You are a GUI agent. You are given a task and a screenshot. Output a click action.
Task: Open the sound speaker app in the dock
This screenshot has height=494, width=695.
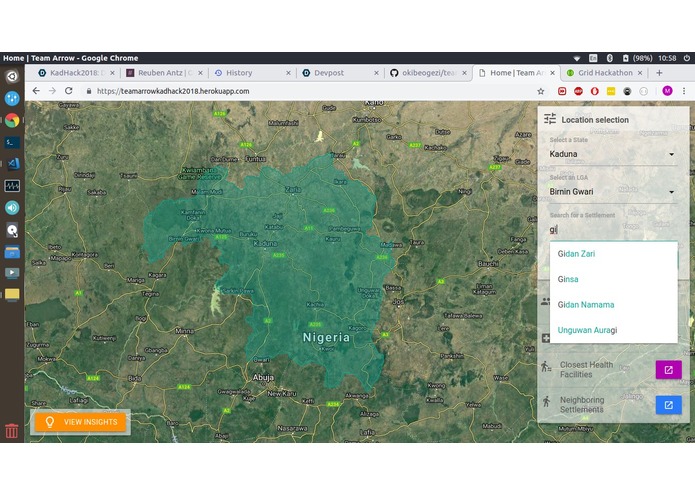(12, 207)
